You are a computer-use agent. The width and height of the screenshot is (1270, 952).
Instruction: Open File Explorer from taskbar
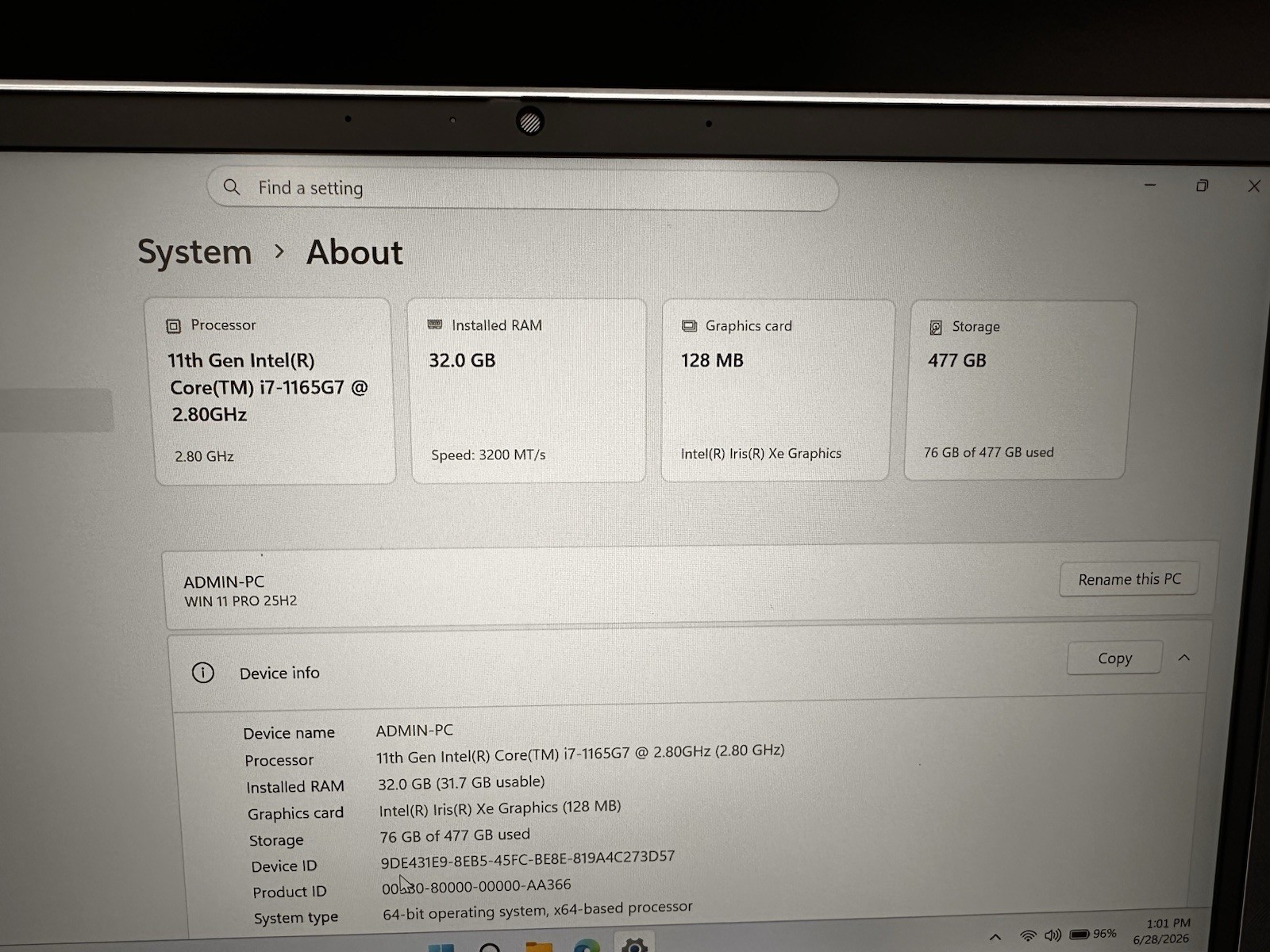(539, 946)
